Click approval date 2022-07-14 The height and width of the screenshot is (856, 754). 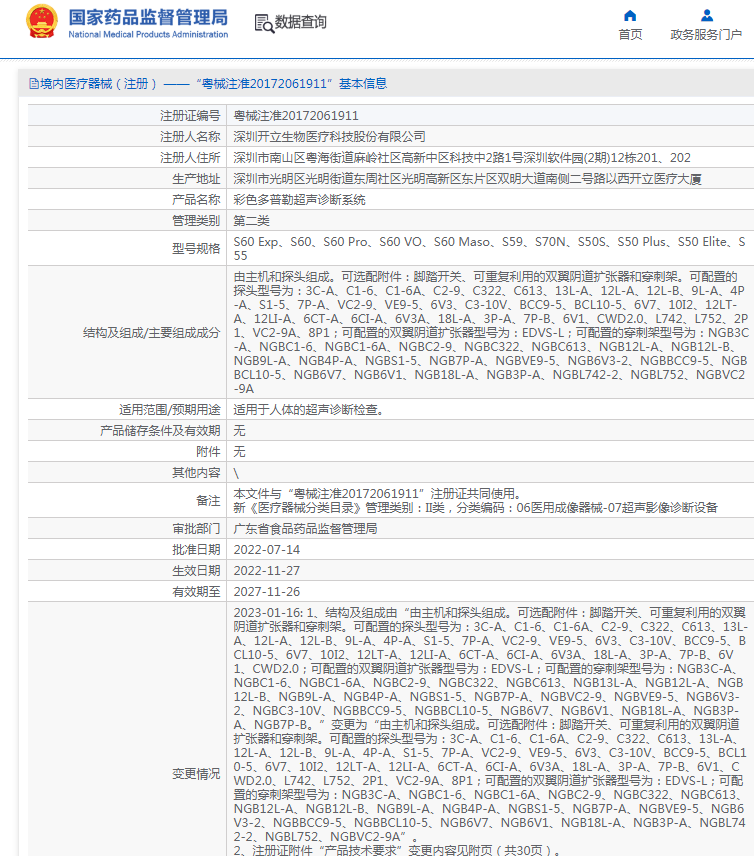pos(267,550)
